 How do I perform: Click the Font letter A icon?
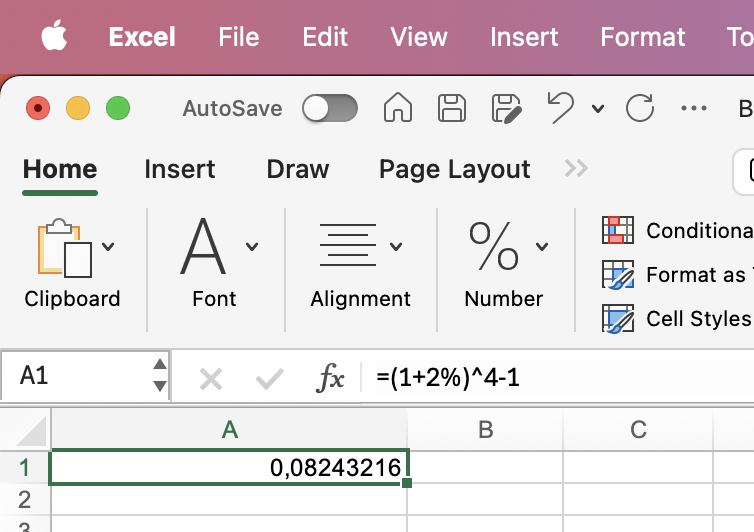(203, 246)
